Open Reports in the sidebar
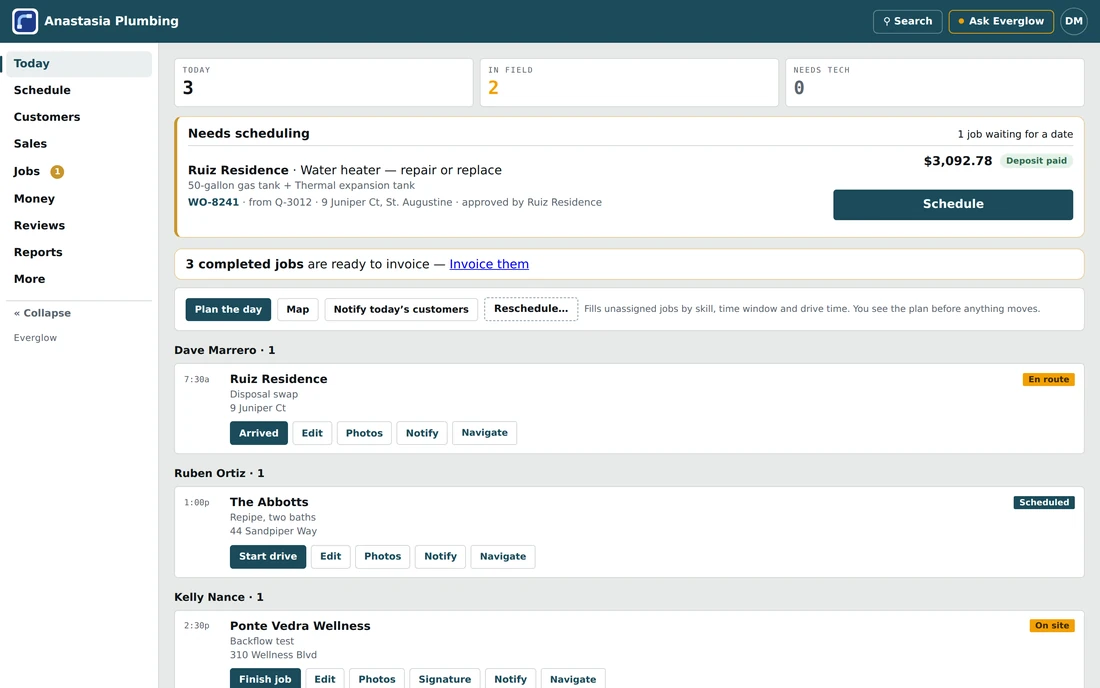This screenshot has width=1100, height=688. pyautogui.click(x=79, y=252)
